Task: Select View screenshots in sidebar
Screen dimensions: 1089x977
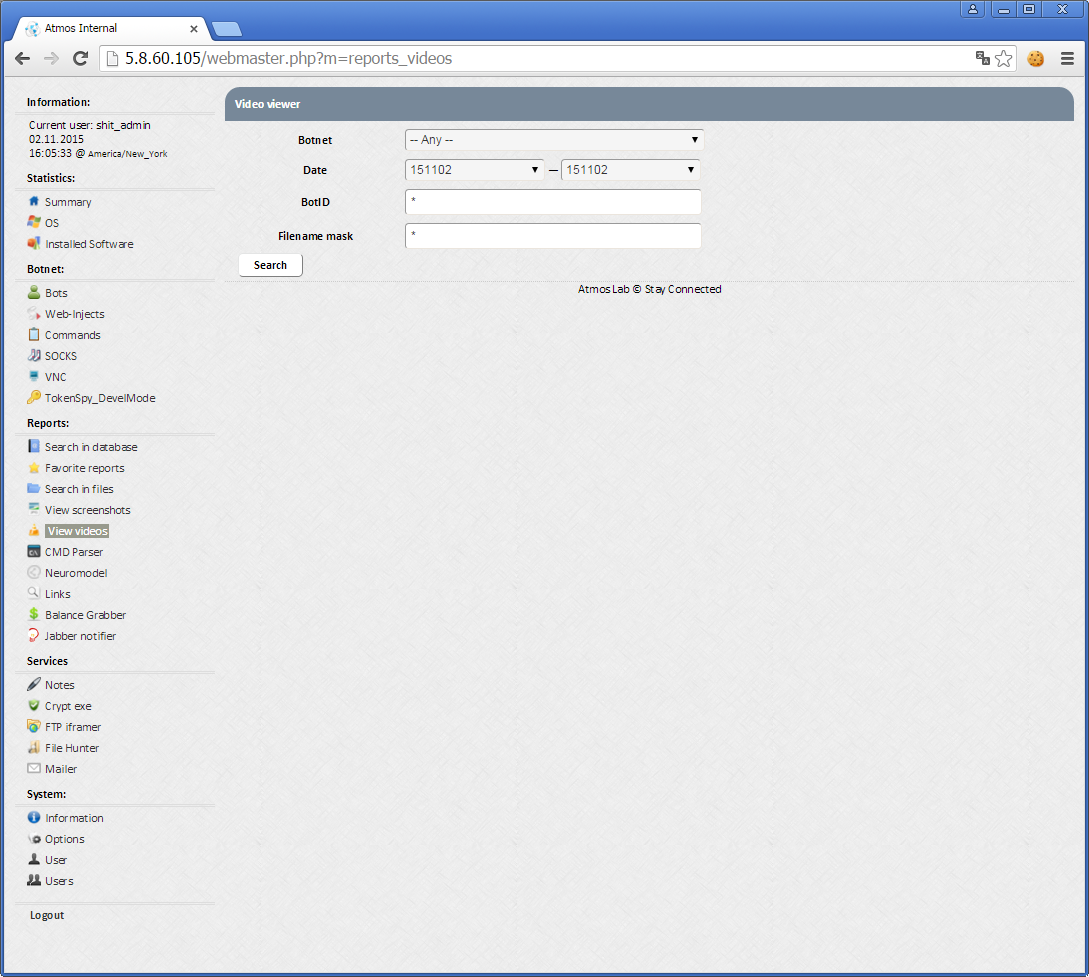Action: pyautogui.click(x=88, y=510)
